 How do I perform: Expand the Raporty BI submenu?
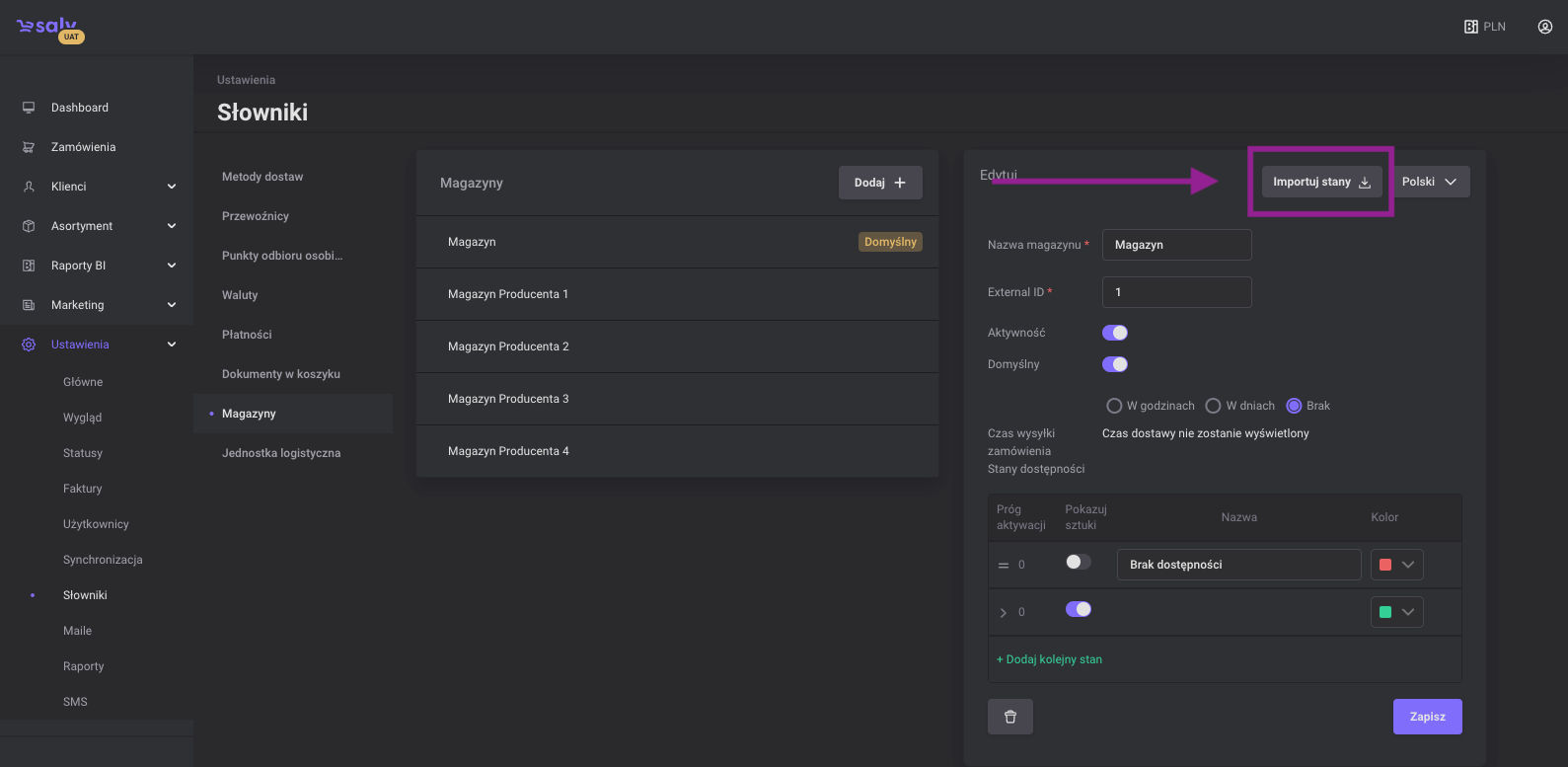pos(172,266)
